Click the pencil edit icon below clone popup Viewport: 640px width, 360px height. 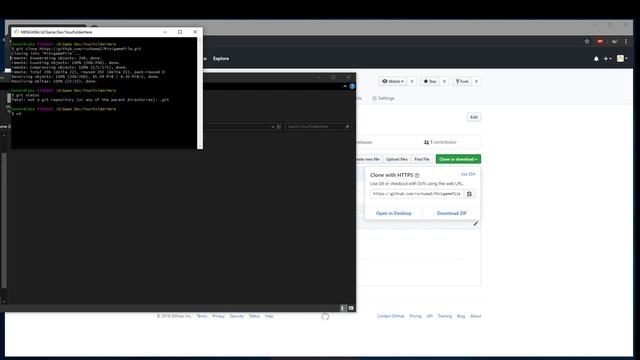coord(476,223)
